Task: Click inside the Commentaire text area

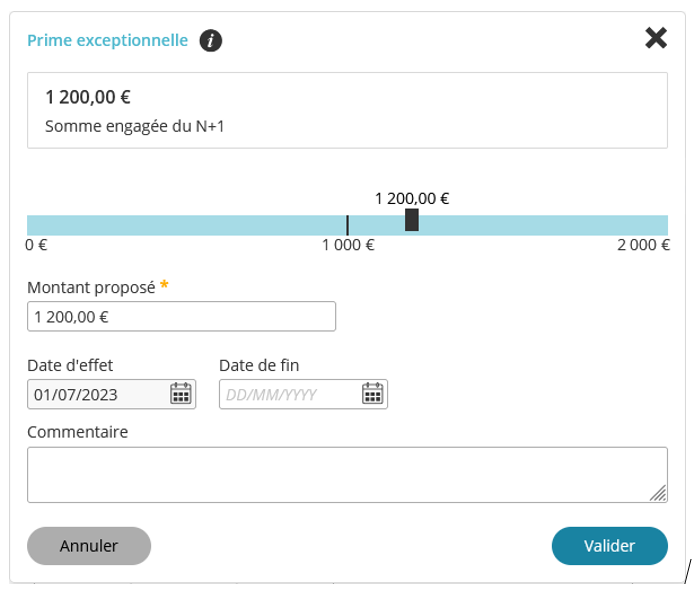Action: click(340, 474)
